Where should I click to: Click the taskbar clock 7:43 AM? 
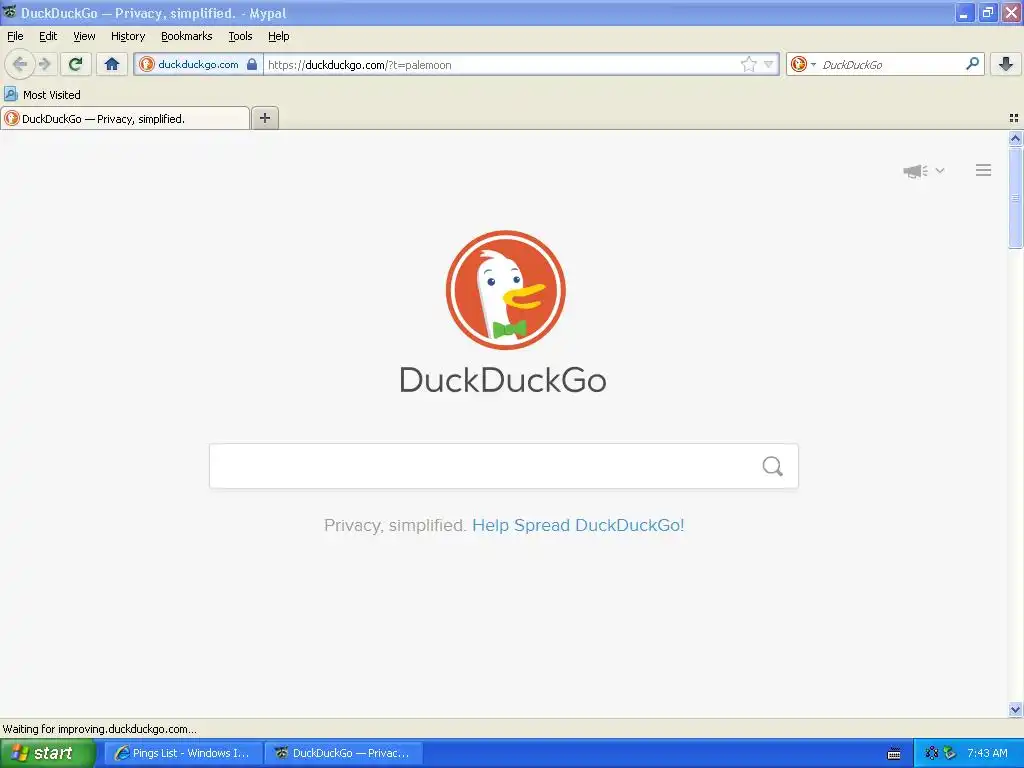pos(987,753)
